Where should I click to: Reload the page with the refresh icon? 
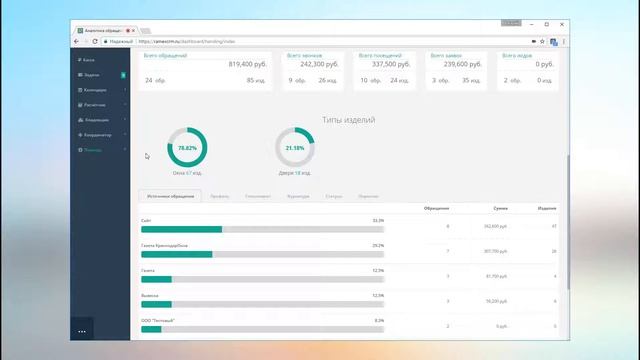pos(95,41)
